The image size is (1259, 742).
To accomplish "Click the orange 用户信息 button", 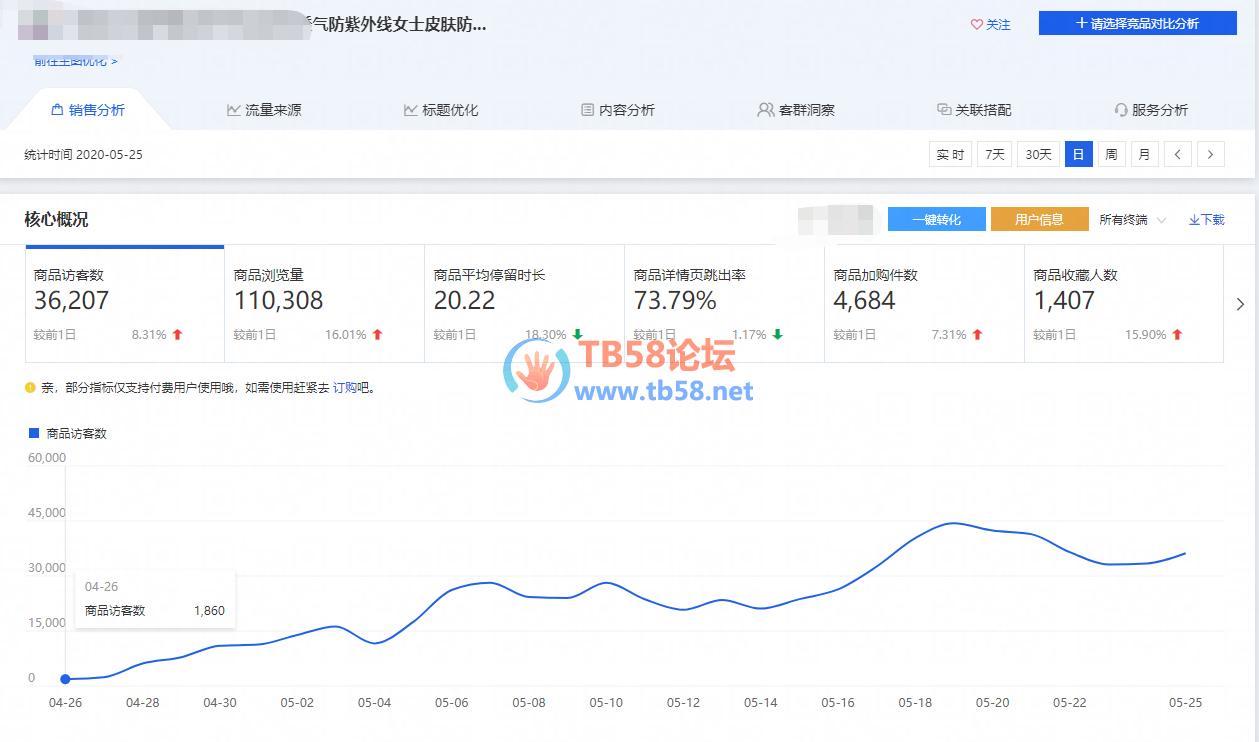I will coord(1039,220).
